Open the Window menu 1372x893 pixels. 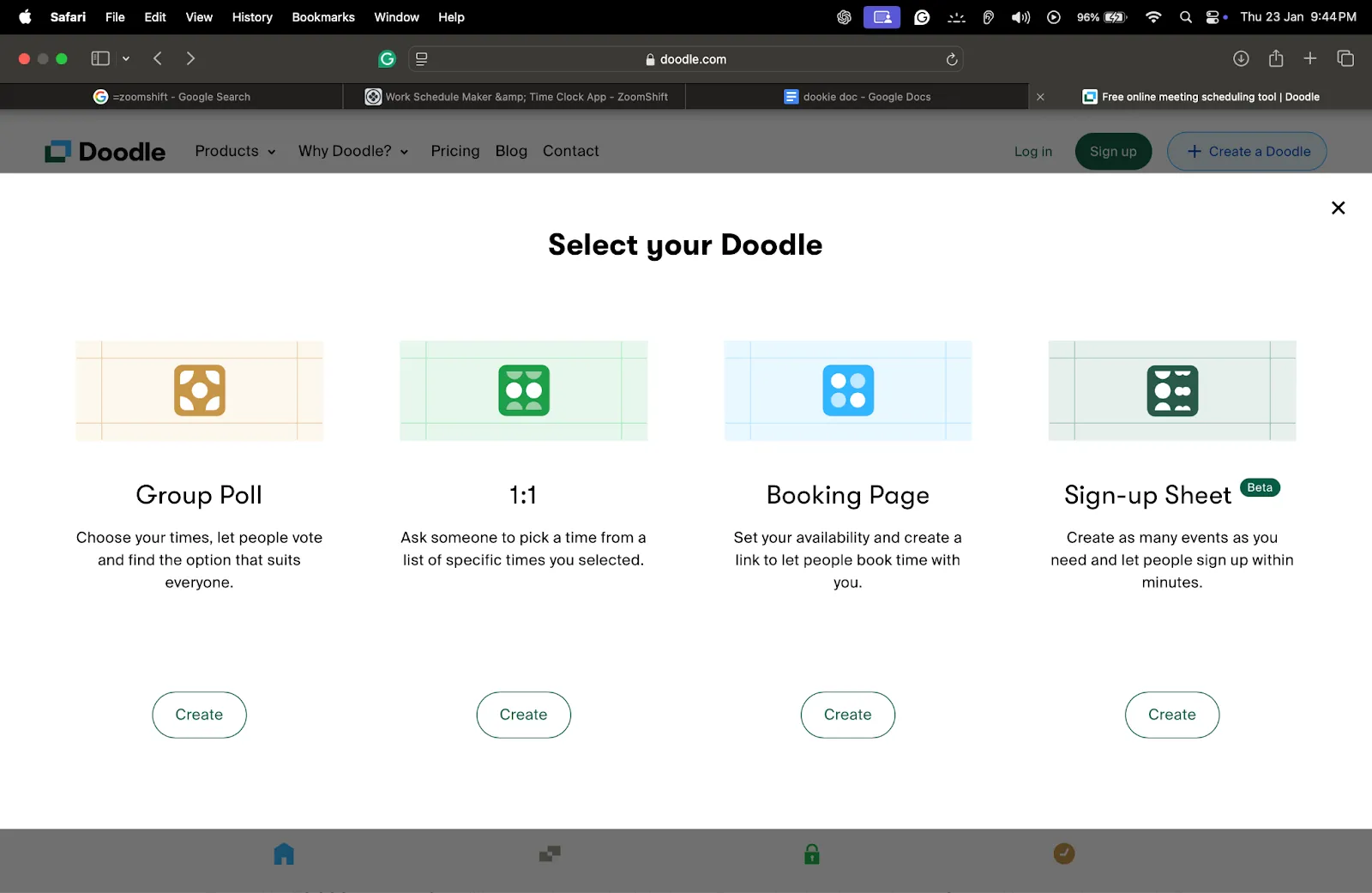[396, 16]
